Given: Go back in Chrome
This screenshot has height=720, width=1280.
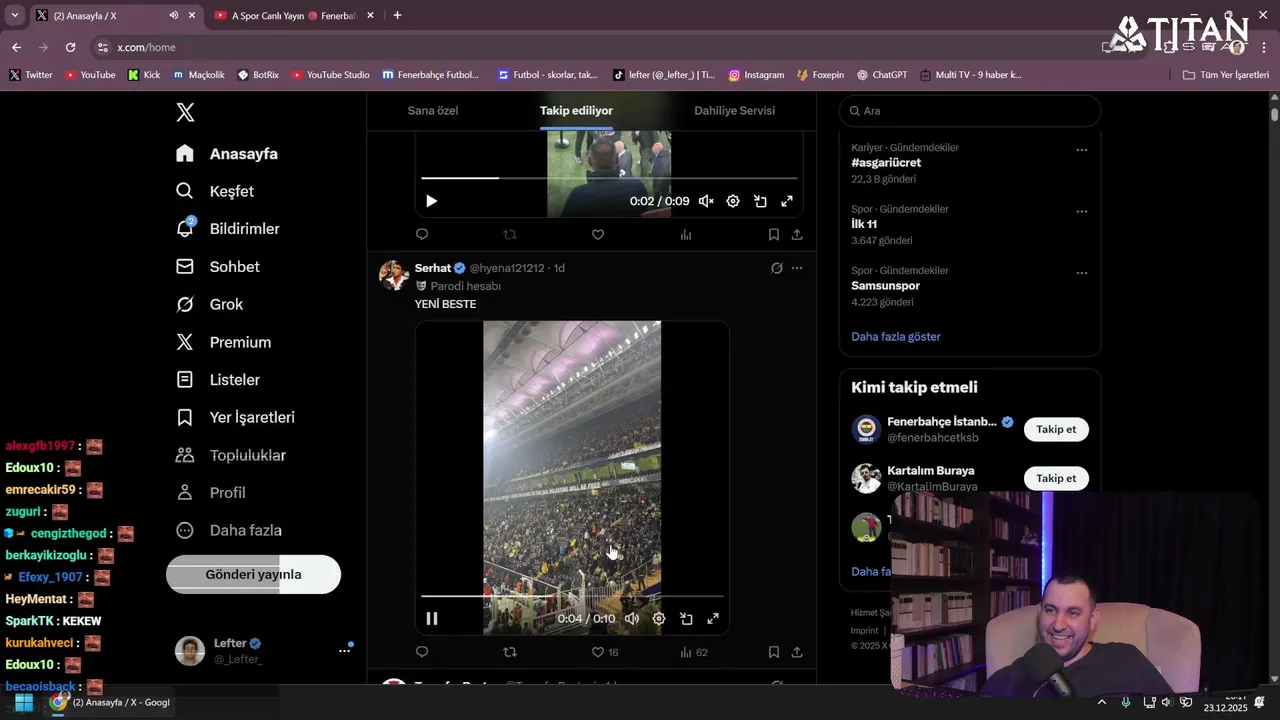Looking at the screenshot, I should (16, 47).
